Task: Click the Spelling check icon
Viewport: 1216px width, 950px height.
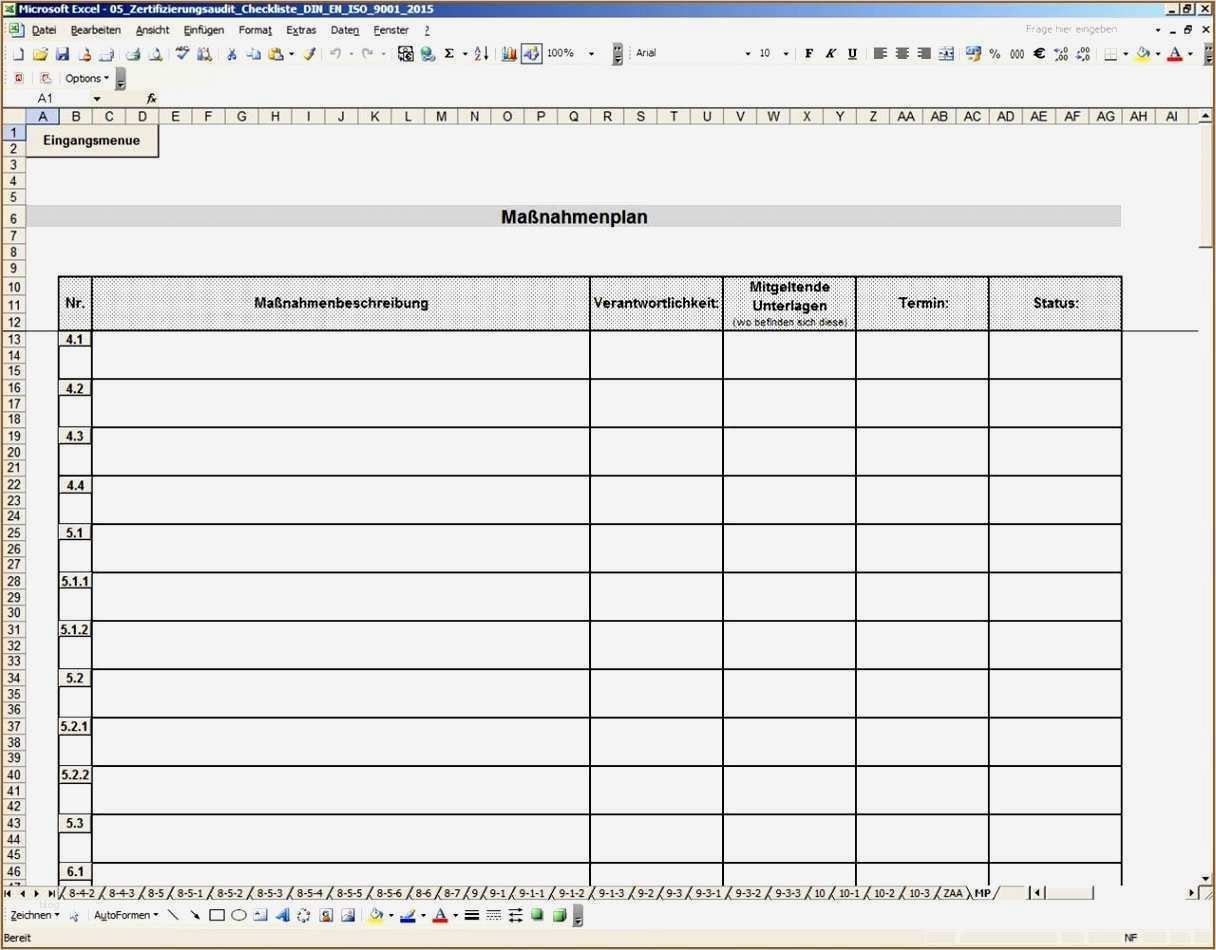Action: [x=183, y=54]
